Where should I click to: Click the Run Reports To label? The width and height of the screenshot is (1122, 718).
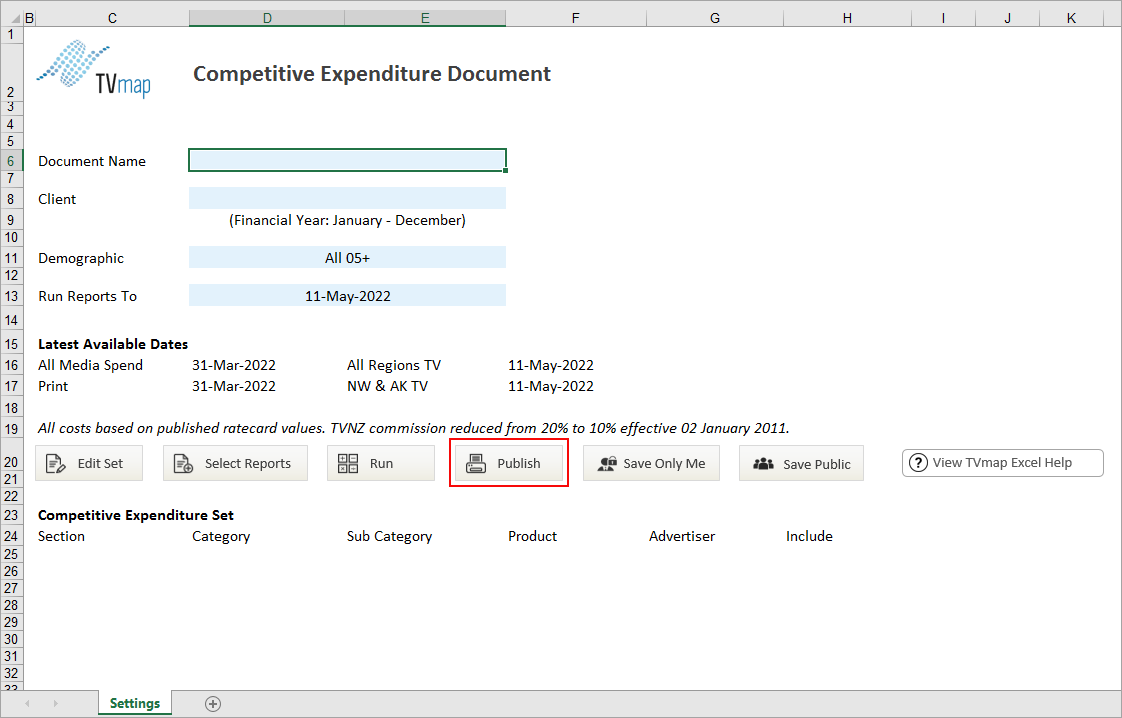tap(87, 296)
